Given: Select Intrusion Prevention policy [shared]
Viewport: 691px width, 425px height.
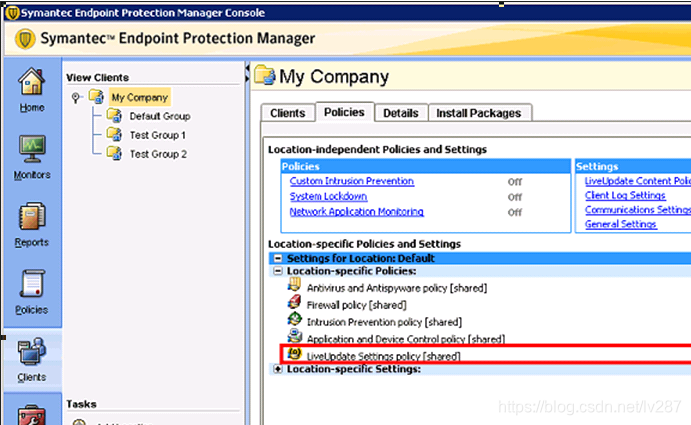Looking at the screenshot, I should coord(384,322).
